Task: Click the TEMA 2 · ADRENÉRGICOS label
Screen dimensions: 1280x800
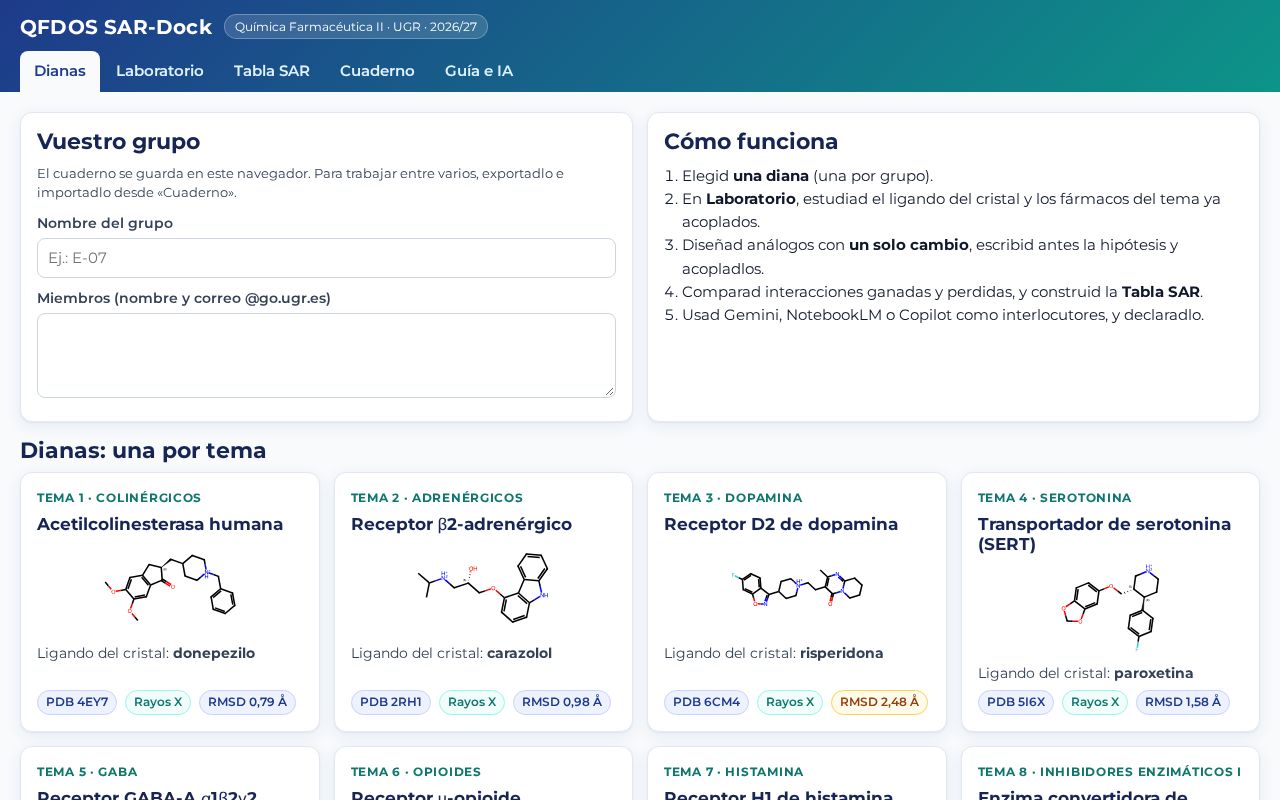Action: point(437,498)
